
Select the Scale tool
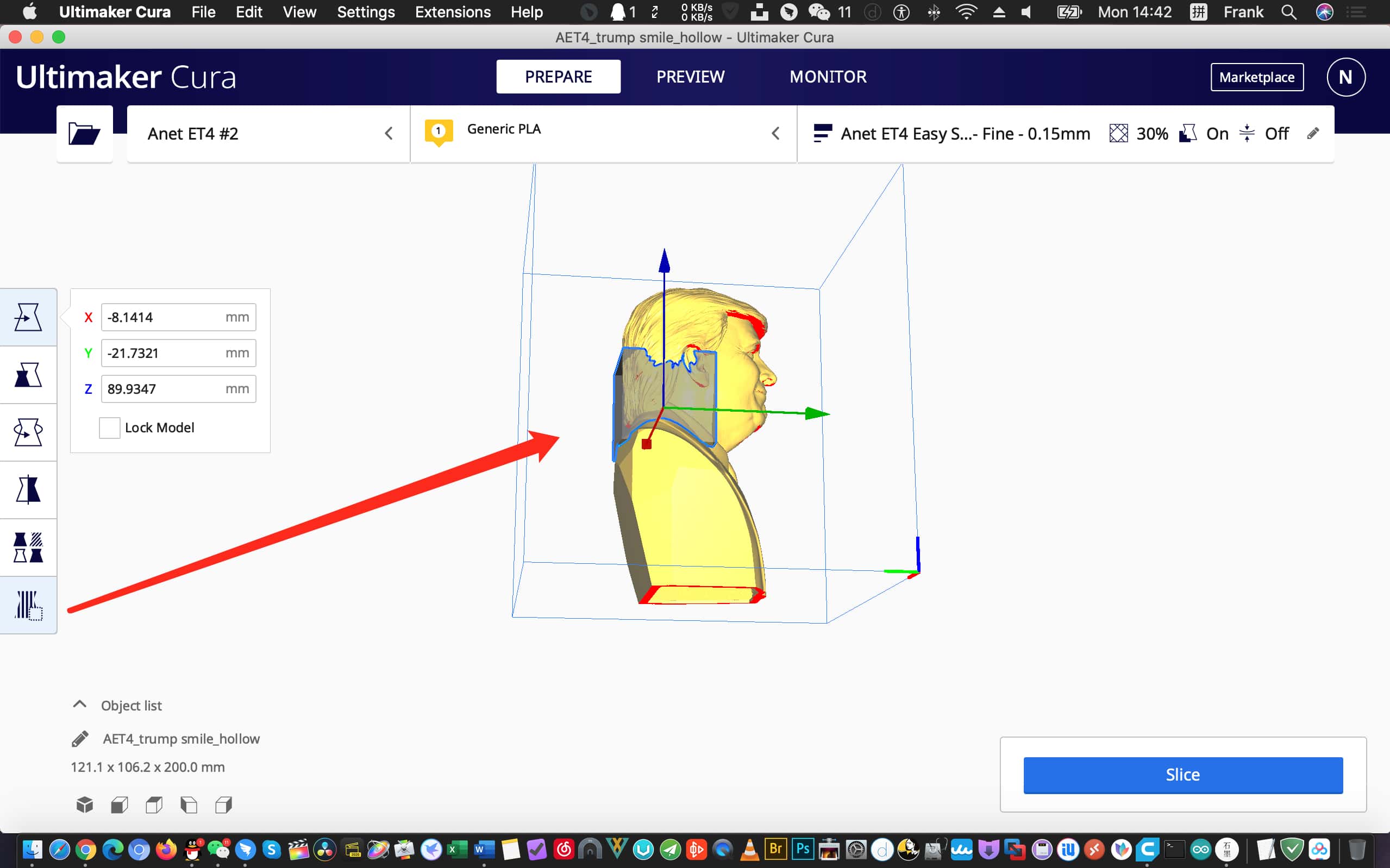[x=28, y=375]
